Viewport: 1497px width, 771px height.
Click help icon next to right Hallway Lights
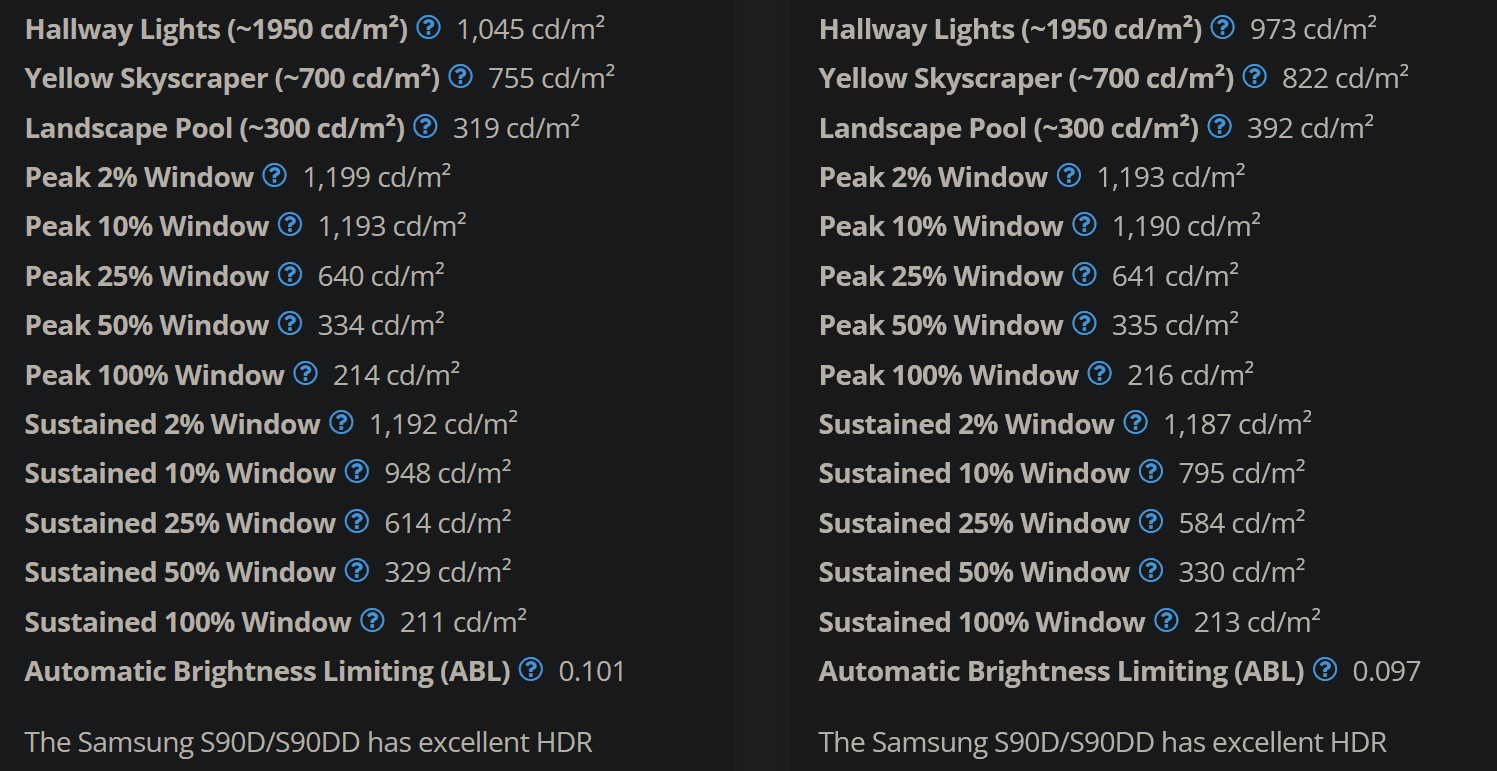[1222, 28]
